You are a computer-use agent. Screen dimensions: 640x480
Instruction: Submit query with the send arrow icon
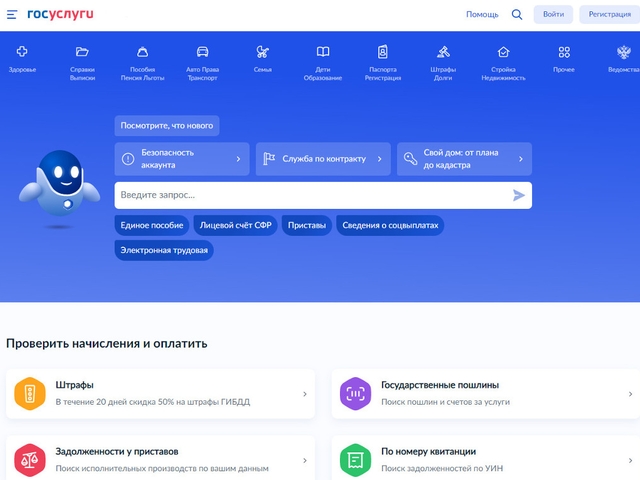point(518,196)
